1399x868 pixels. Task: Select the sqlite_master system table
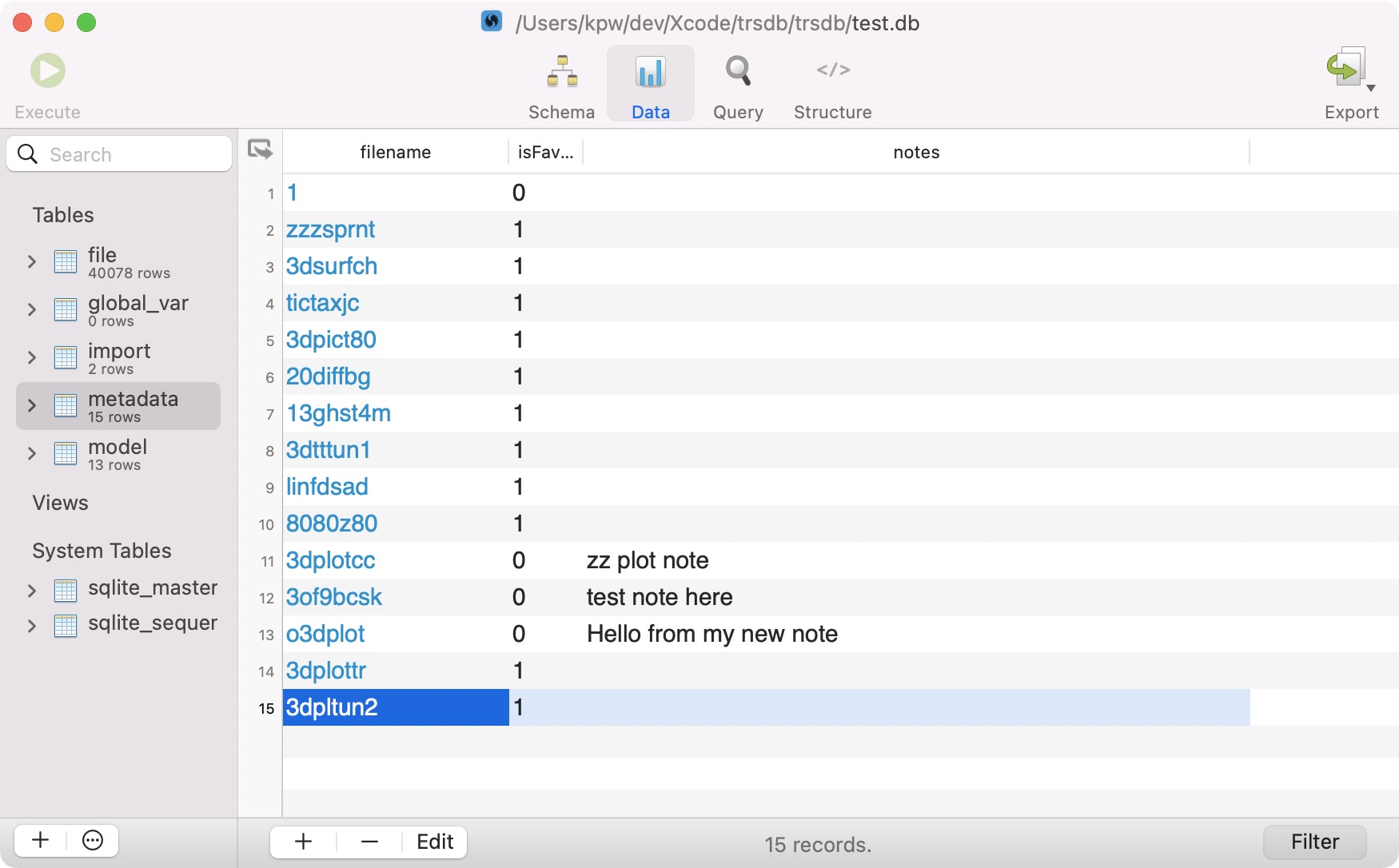(118, 589)
